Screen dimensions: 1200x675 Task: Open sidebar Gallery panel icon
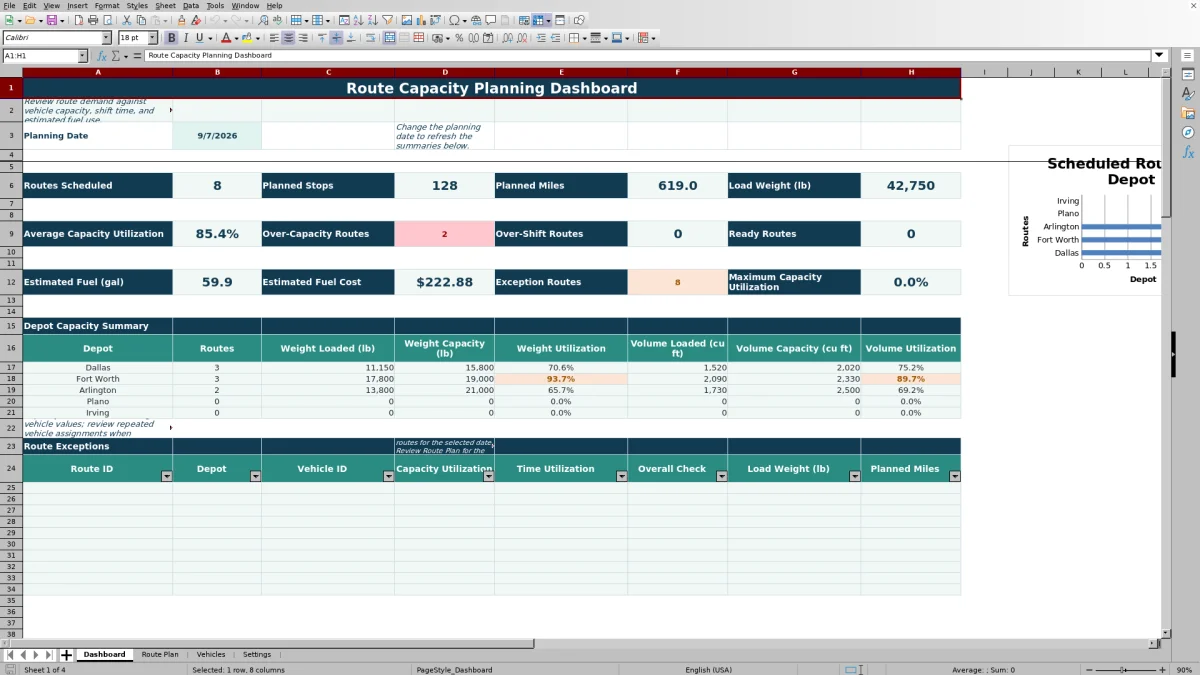tap(1188, 113)
